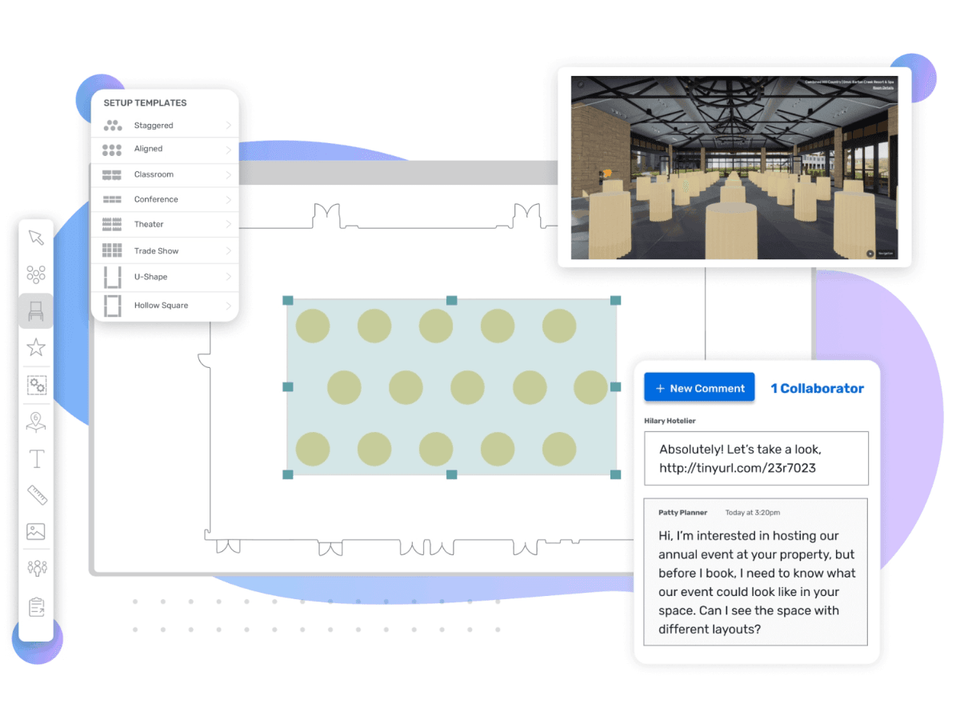The height and width of the screenshot is (720, 960).
Task: Open the 3D venue preview thumbnail
Action: pyautogui.click(x=734, y=167)
